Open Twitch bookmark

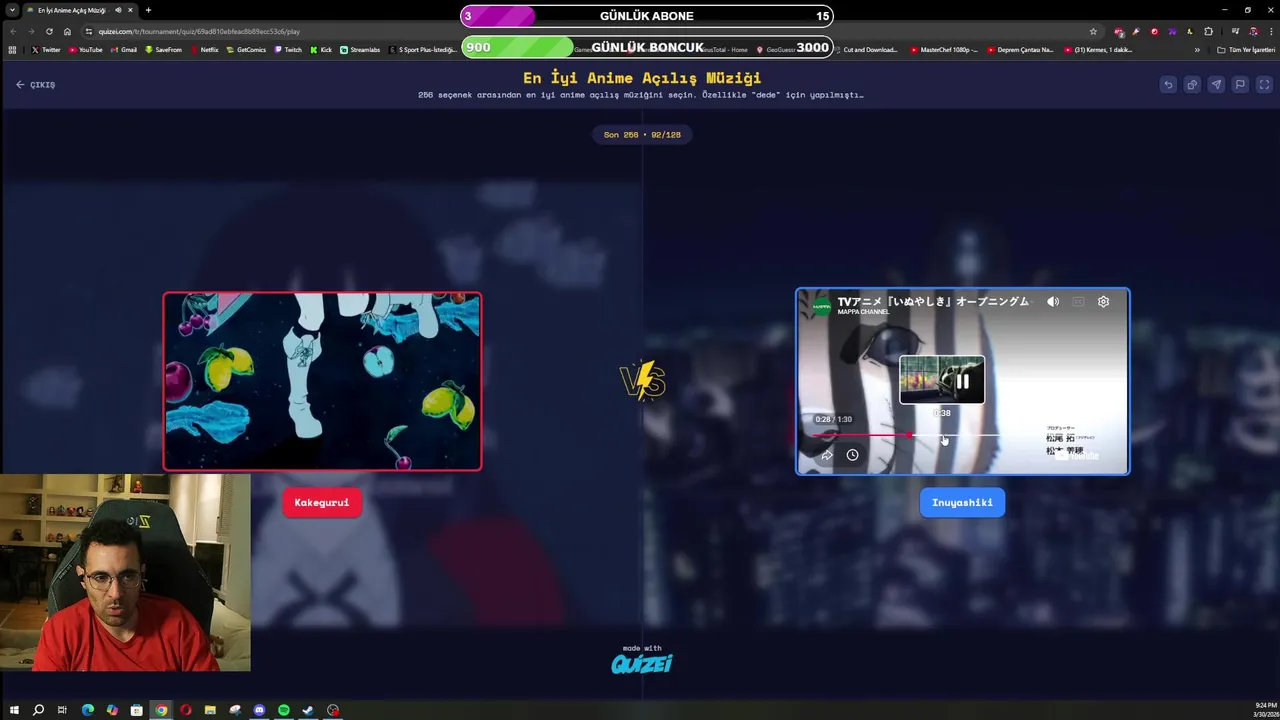pos(288,49)
